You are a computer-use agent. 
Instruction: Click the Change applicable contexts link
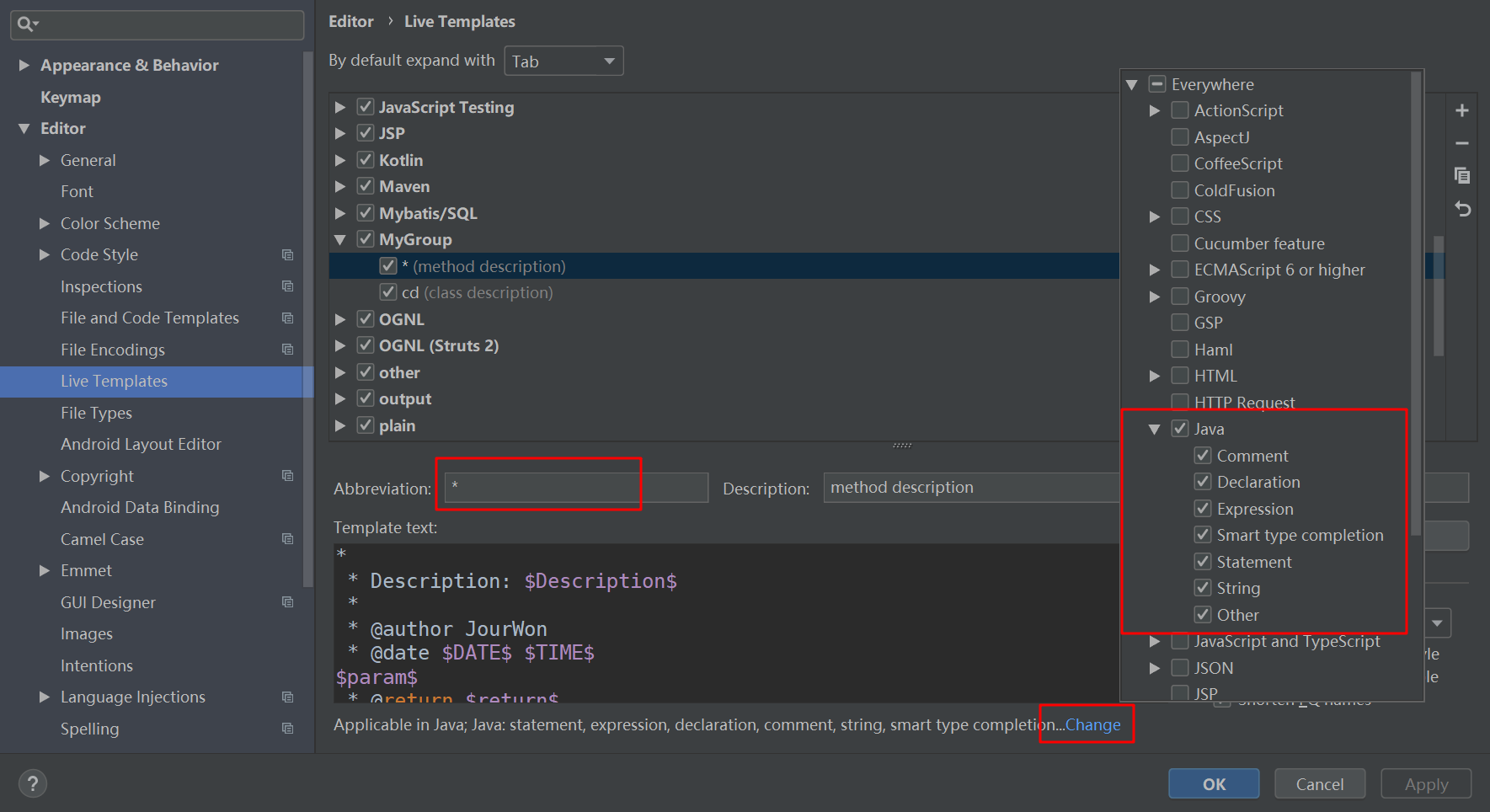(1092, 724)
